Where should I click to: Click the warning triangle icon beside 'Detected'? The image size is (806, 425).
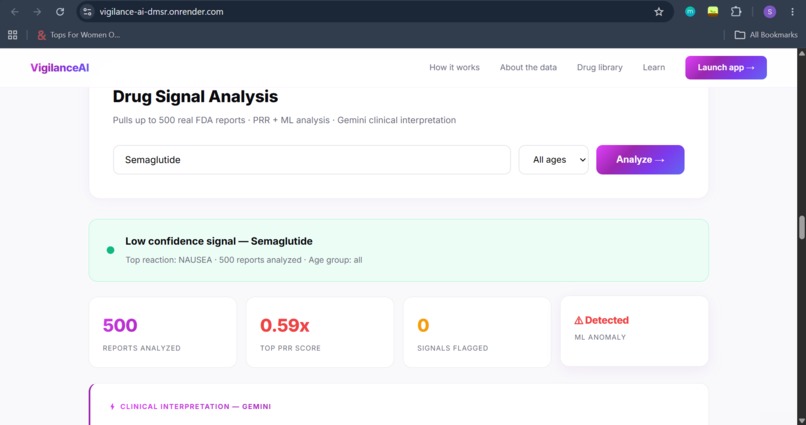[x=578, y=320]
